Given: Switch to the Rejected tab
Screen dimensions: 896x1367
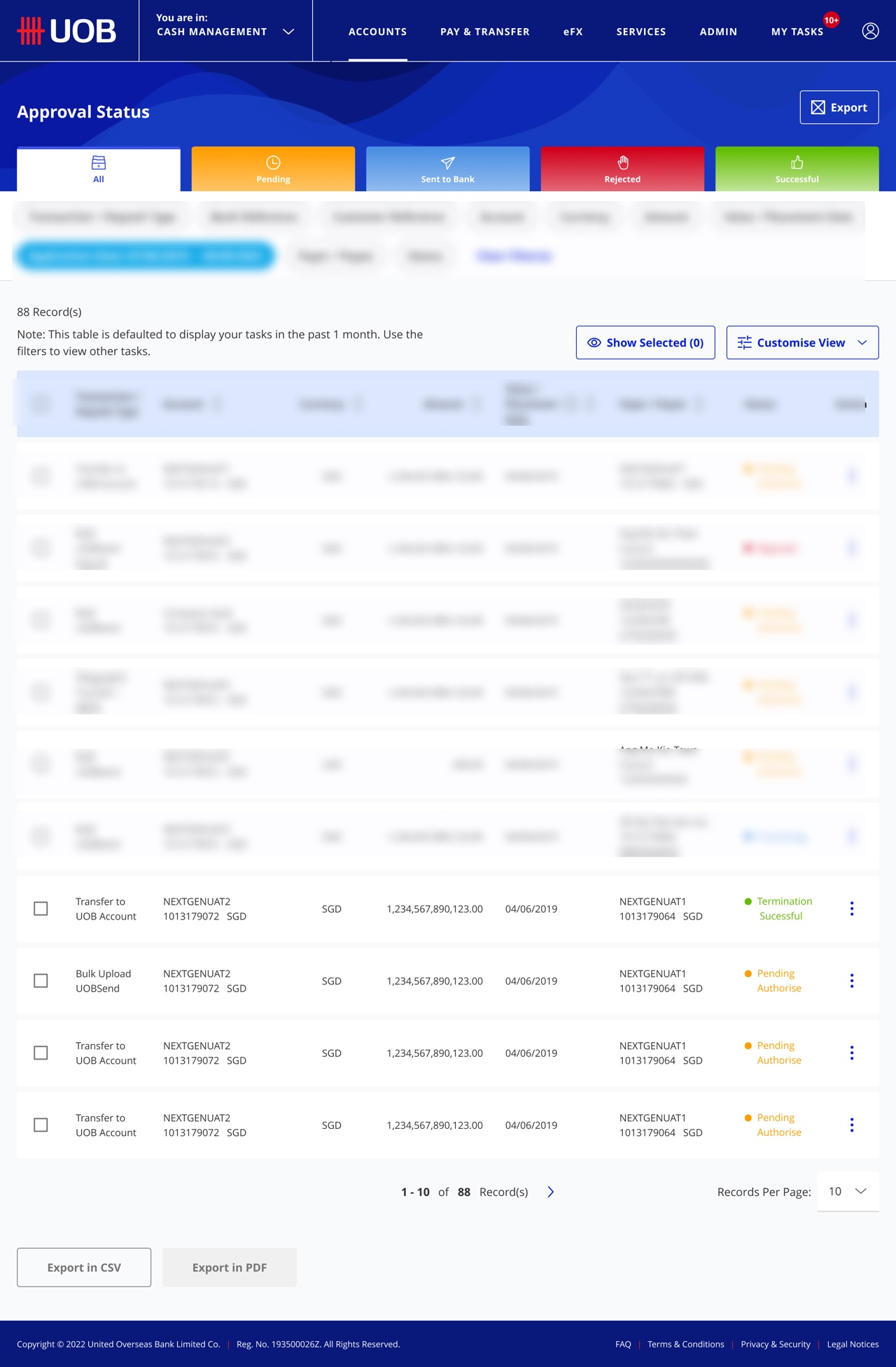Looking at the screenshot, I should (x=622, y=169).
